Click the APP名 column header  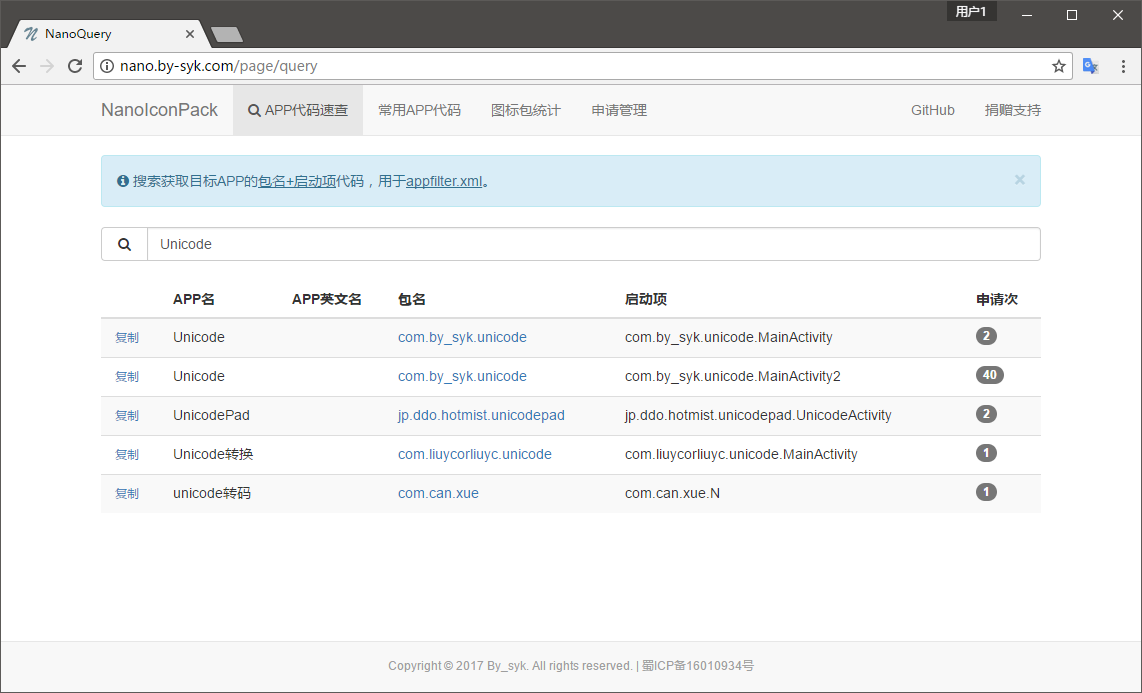(x=194, y=299)
